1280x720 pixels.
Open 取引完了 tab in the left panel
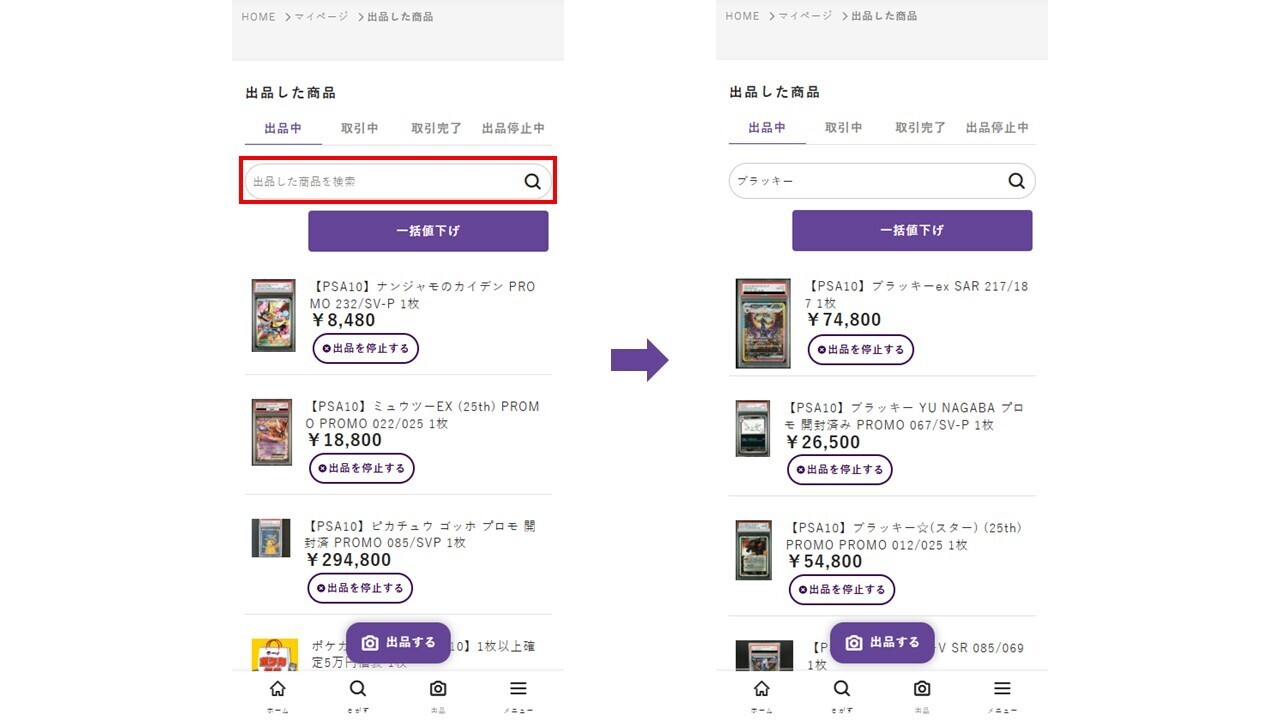(x=436, y=128)
